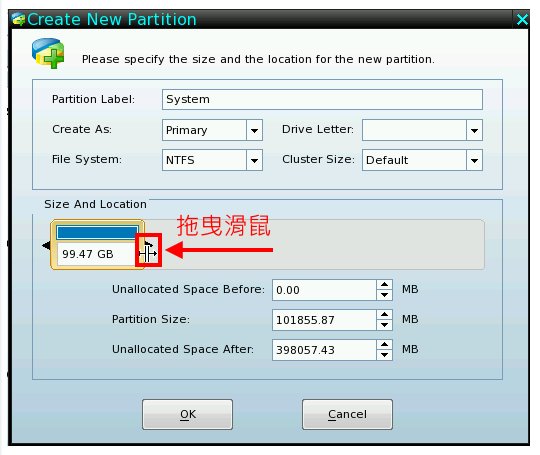Click the Partition Size input field

point(324,320)
